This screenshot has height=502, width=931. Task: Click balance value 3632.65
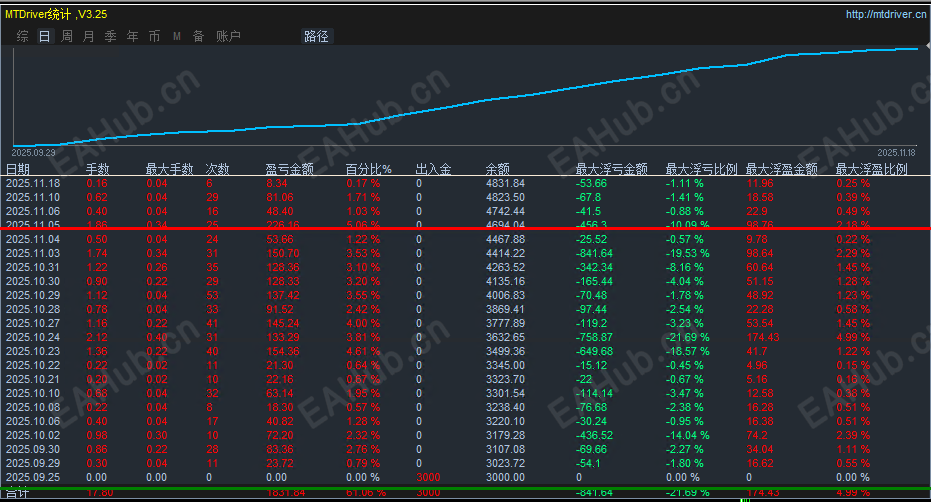pyautogui.click(x=505, y=337)
